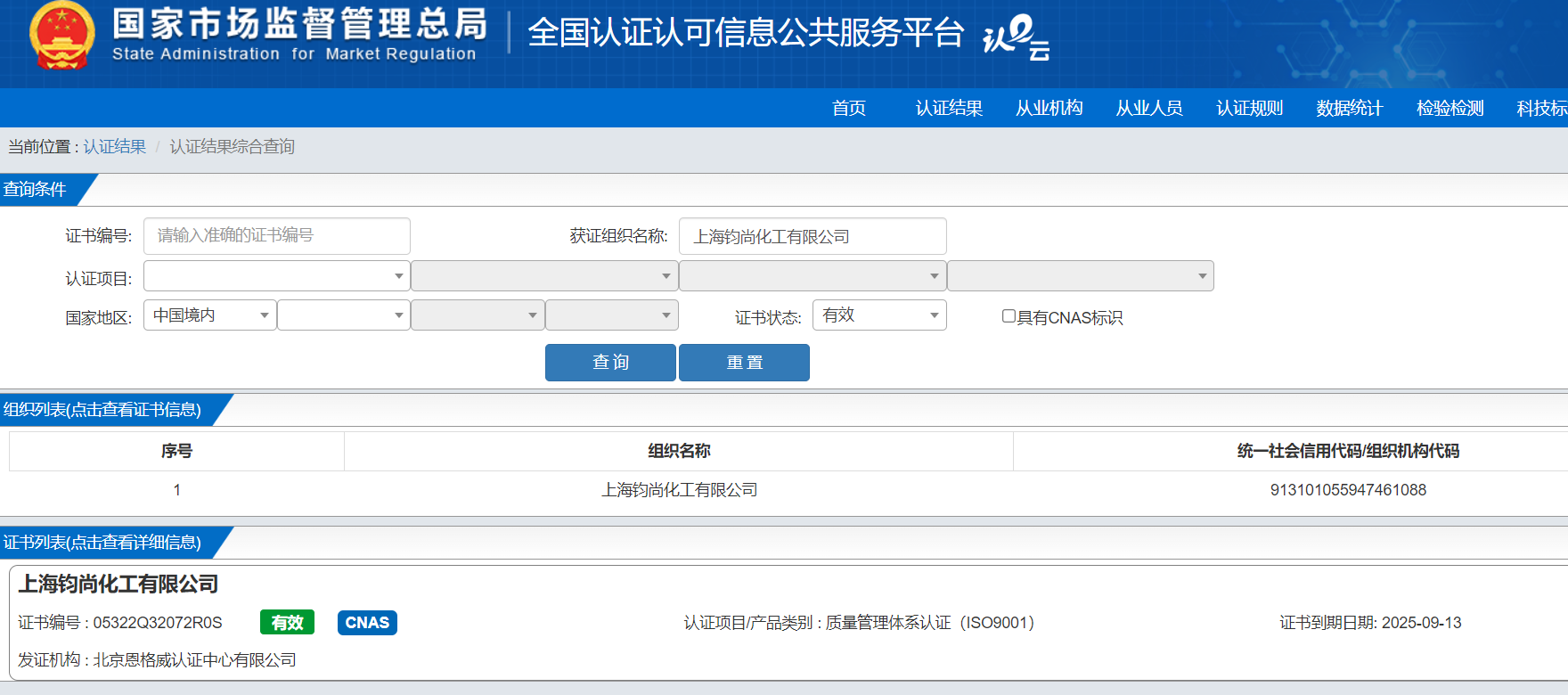Click the 统一社会信用代码 column header
This screenshot has width=1568, height=695.
click(1348, 451)
